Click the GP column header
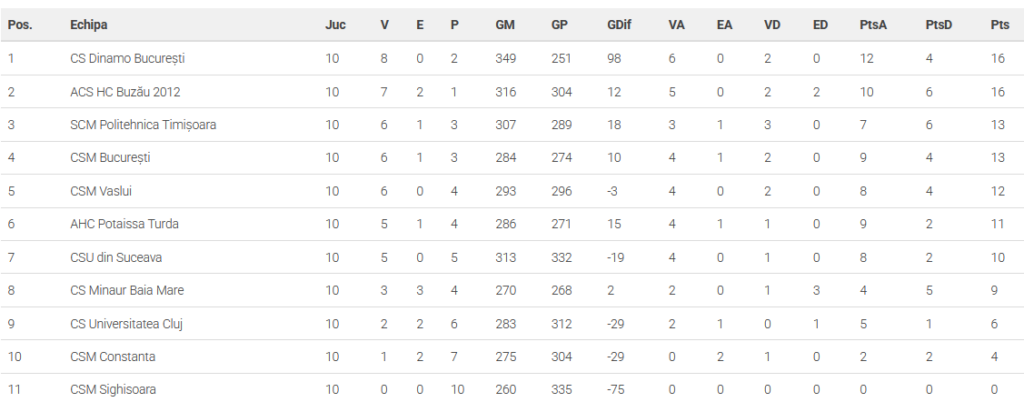This screenshot has width=1024, height=412. [x=560, y=25]
